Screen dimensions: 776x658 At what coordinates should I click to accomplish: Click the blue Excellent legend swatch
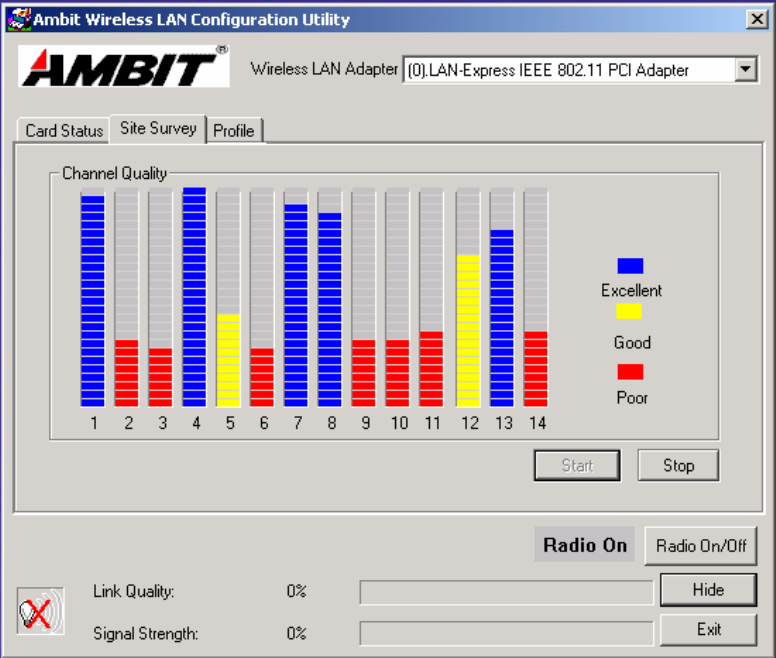[x=630, y=266]
